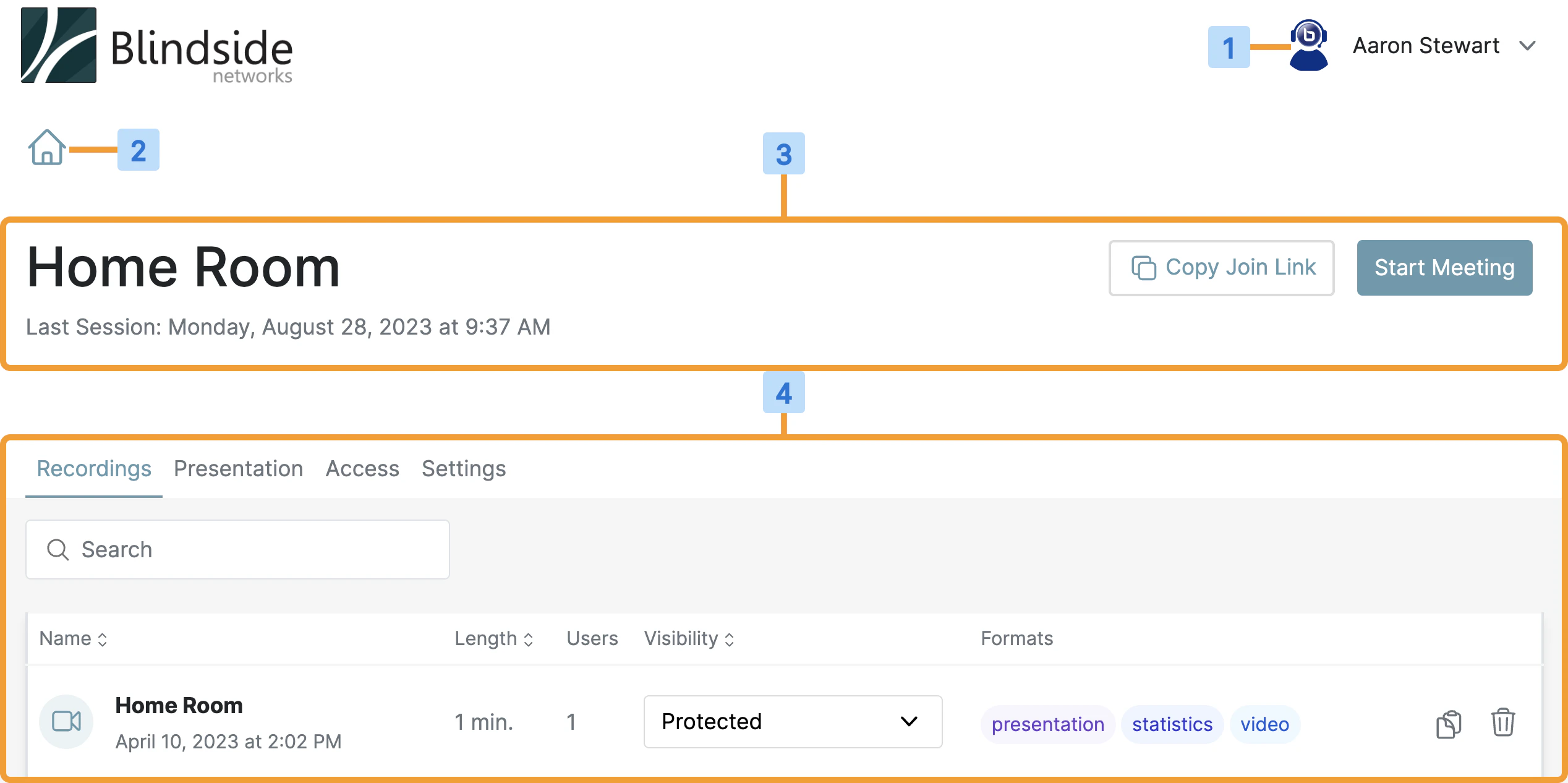The height and width of the screenshot is (783, 1568).
Task: Sort recordings by Visibility column
Action: 689,638
